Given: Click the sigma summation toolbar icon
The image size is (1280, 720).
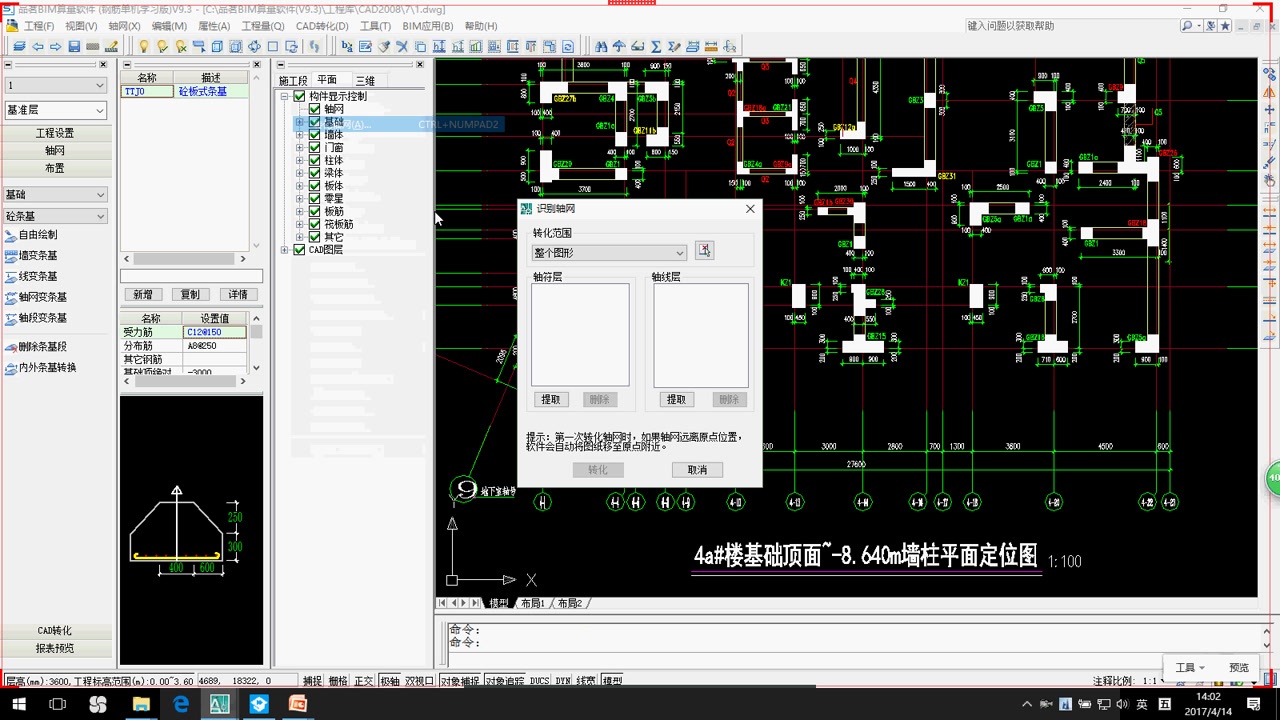Looking at the screenshot, I should (x=656, y=46).
